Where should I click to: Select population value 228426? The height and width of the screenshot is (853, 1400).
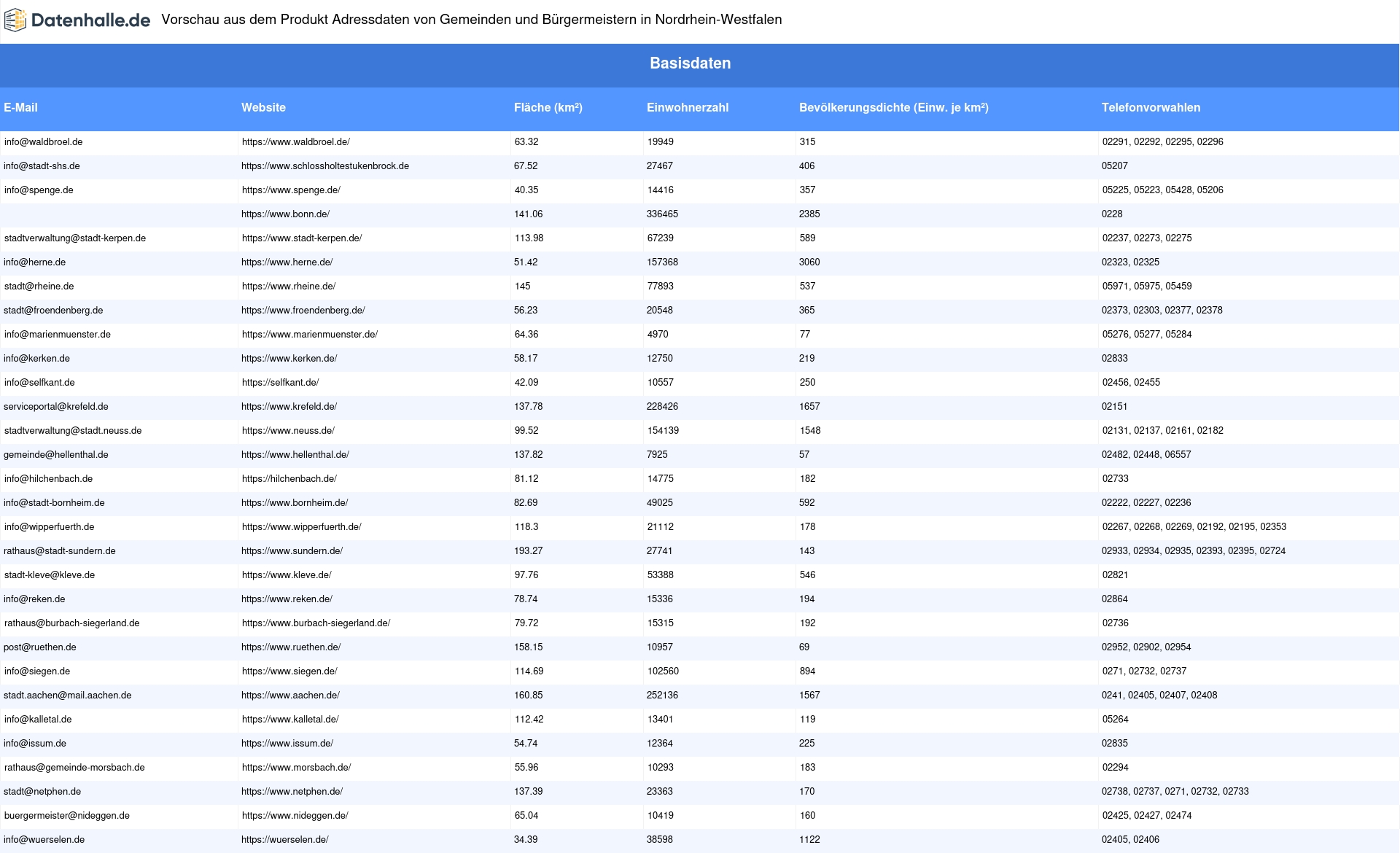pos(662,407)
